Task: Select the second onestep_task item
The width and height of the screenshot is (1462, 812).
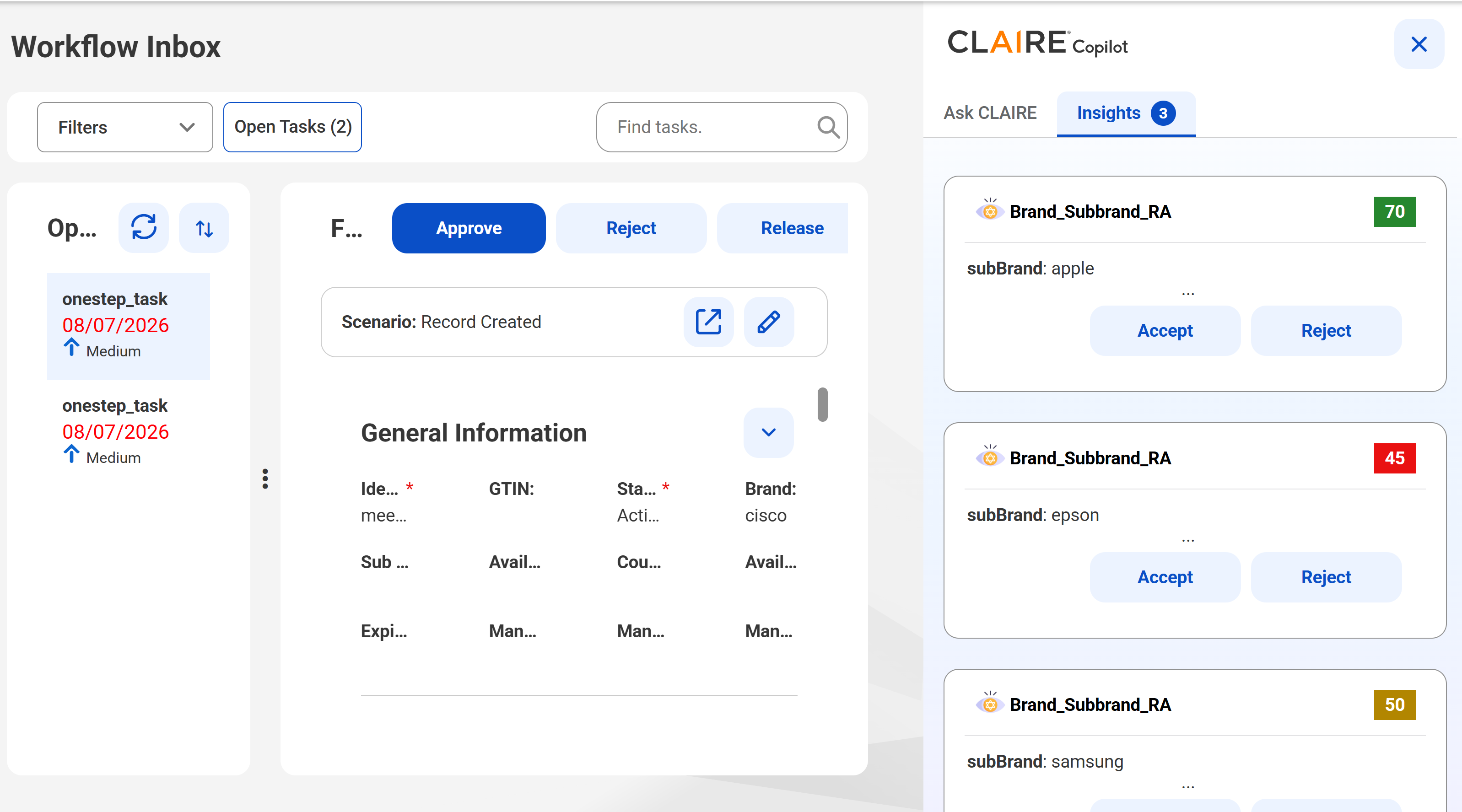Action: click(x=128, y=432)
